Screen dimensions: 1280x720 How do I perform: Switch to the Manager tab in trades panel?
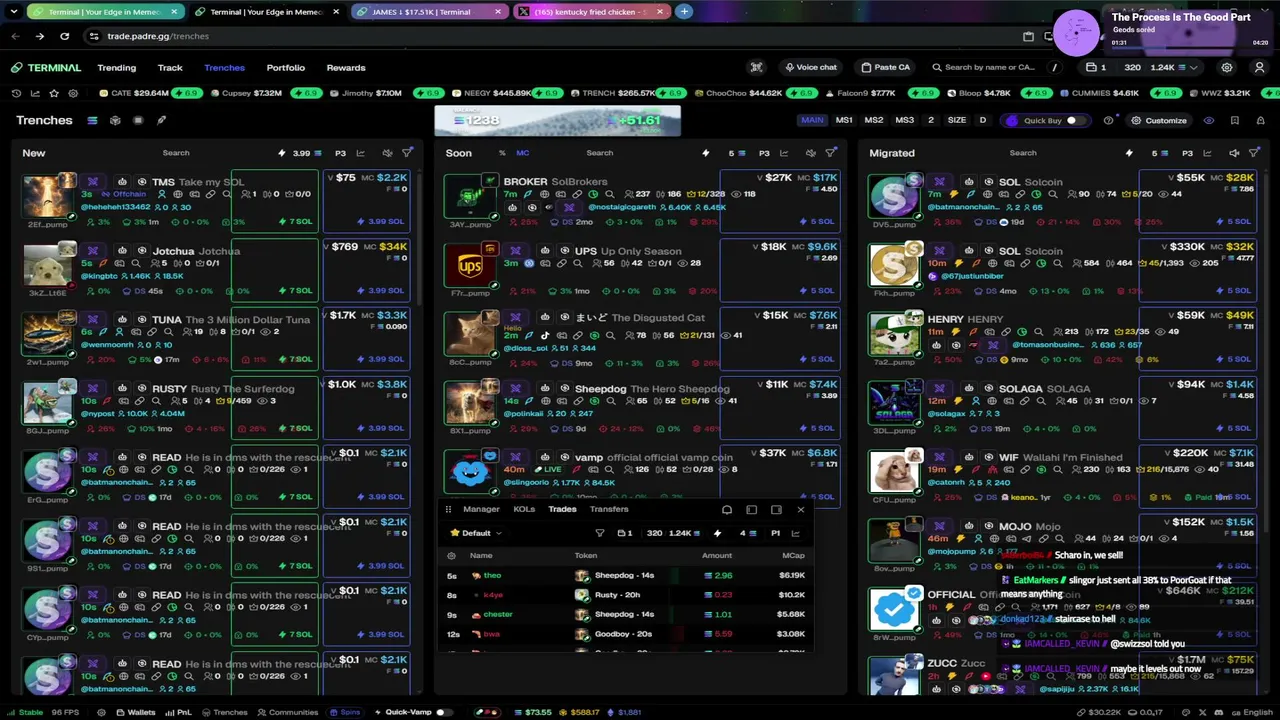point(481,509)
